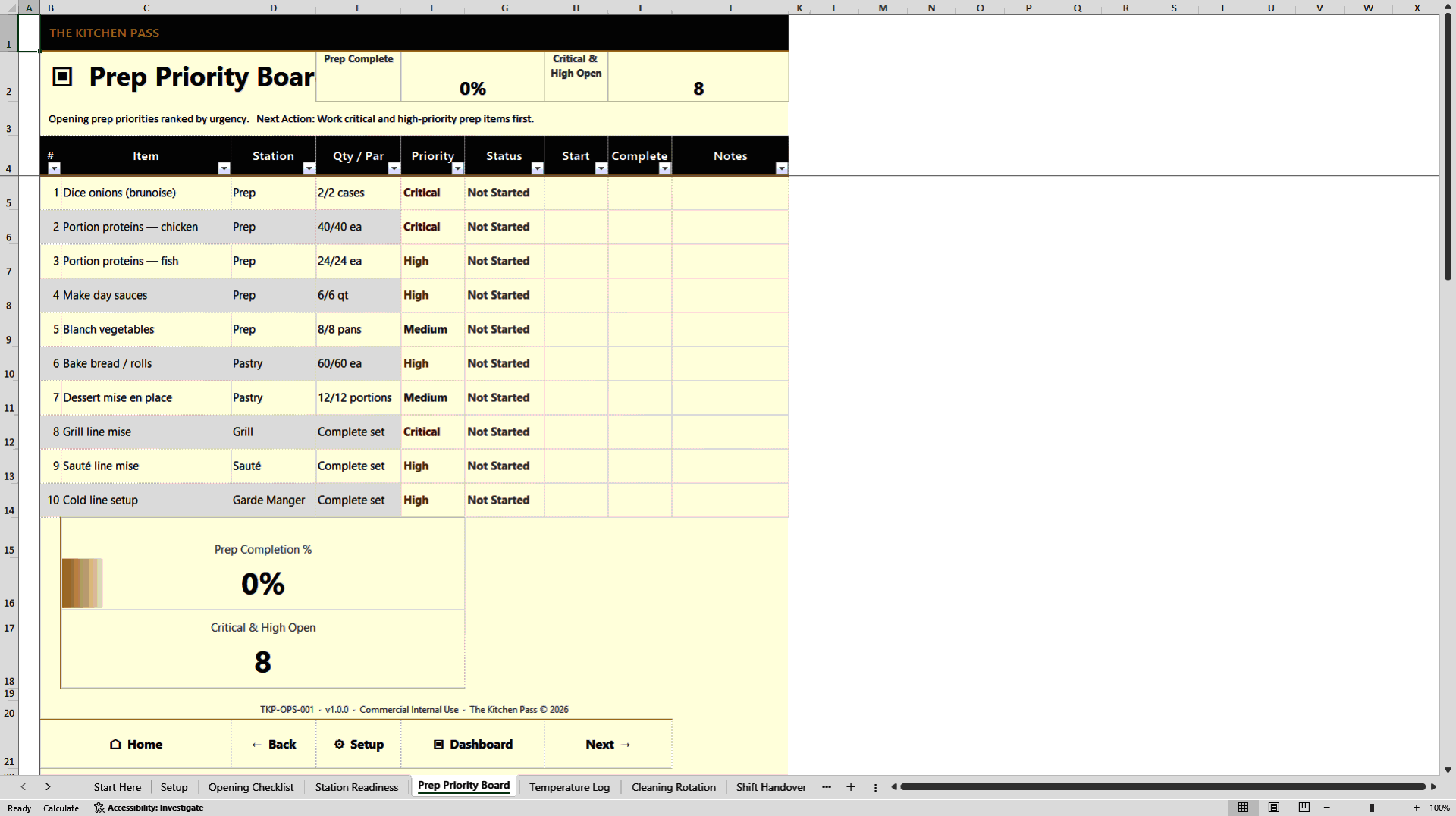The height and width of the screenshot is (816, 1456).
Task: Switch to the Setup sheet tab
Action: point(174,787)
